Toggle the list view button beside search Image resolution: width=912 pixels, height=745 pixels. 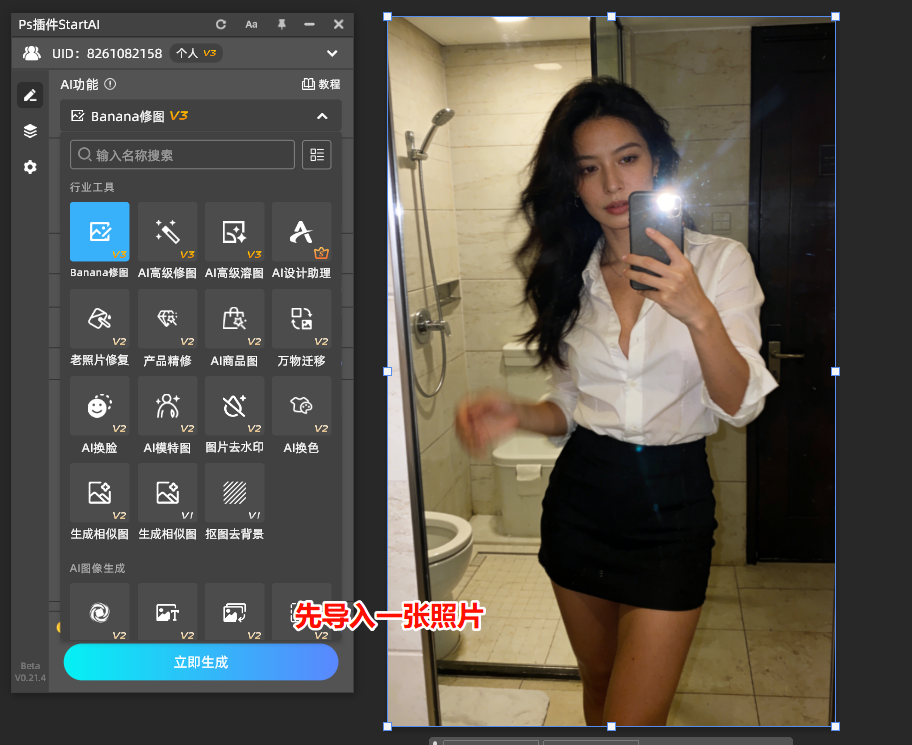317,155
